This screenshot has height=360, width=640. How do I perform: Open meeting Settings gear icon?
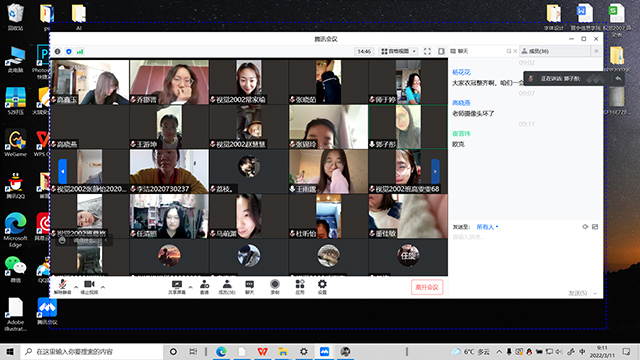(322, 287)
